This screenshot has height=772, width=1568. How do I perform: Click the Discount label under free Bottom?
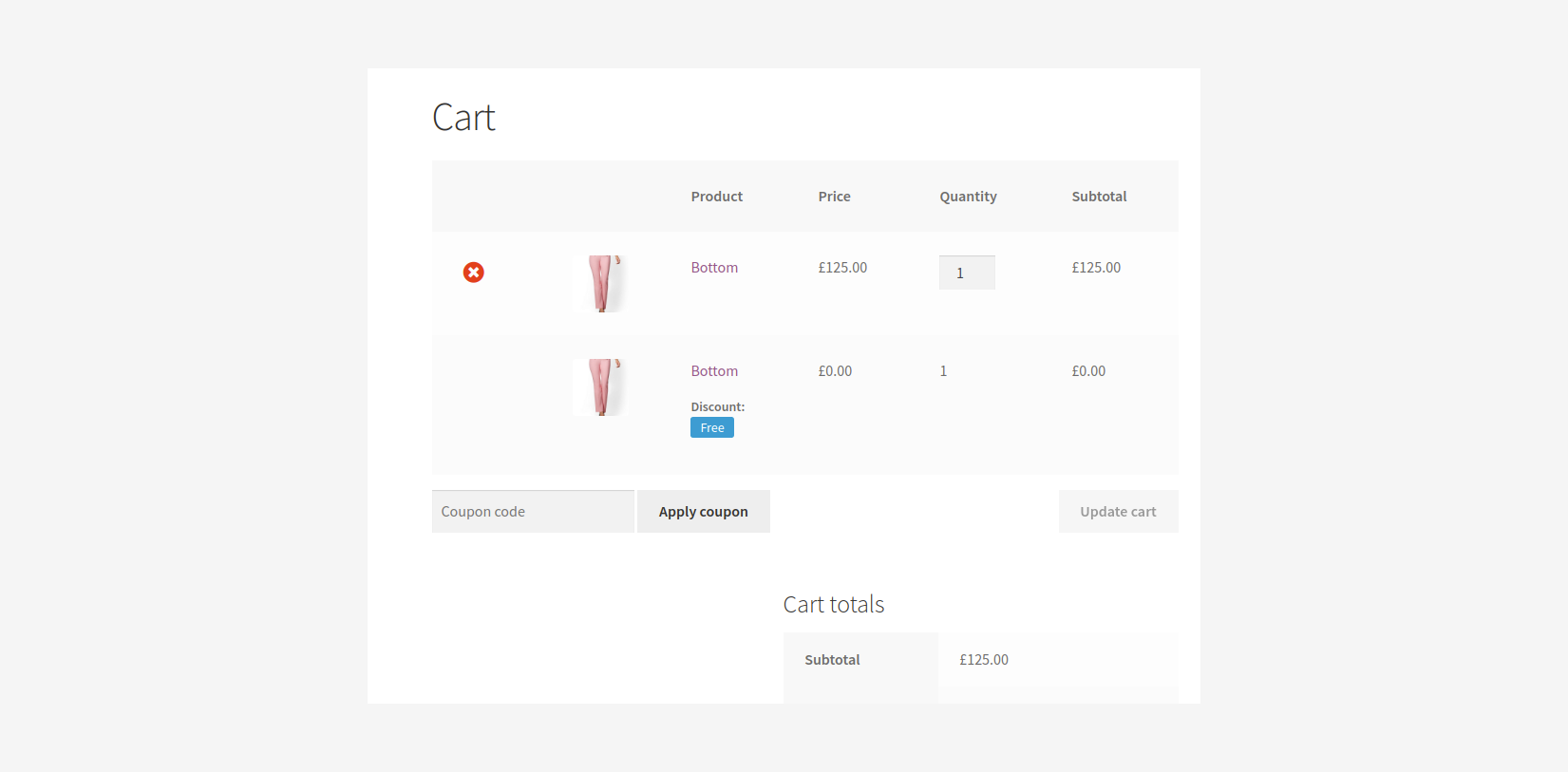(x=718, y=407)
